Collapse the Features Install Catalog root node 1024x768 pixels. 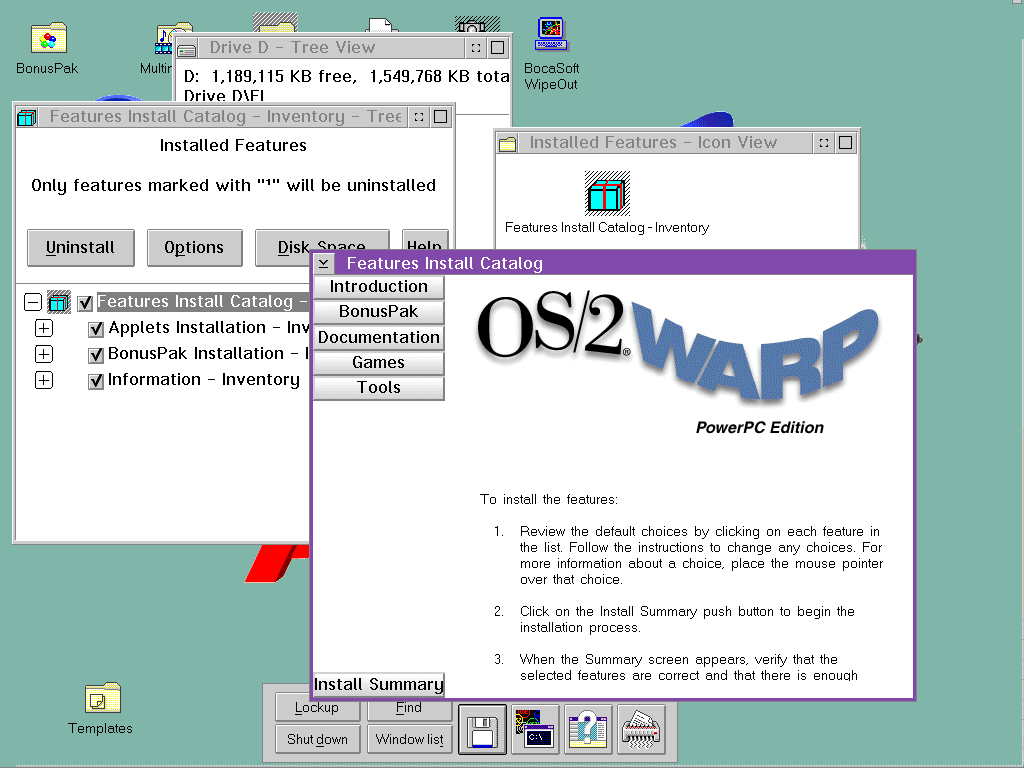coord(33,301)
